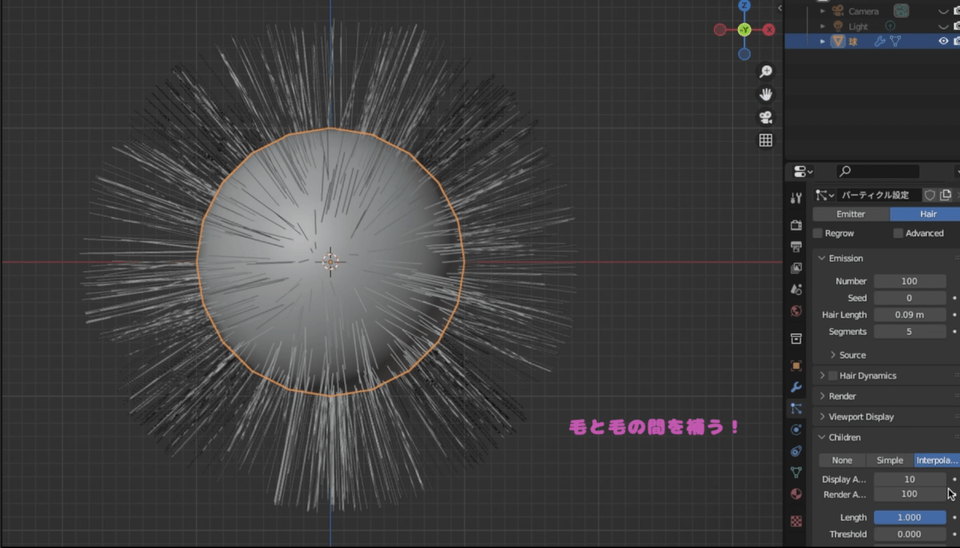
Task: Click the modifier wrench icon on 球 row
Action: (x=880, y=41)
